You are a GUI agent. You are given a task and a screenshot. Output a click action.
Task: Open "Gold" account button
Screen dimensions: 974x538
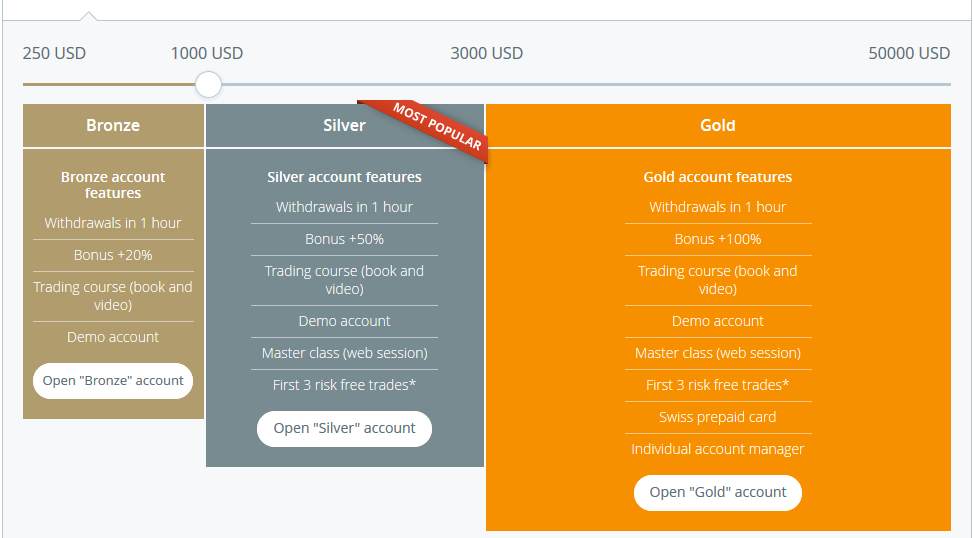(x=717, y=493)
